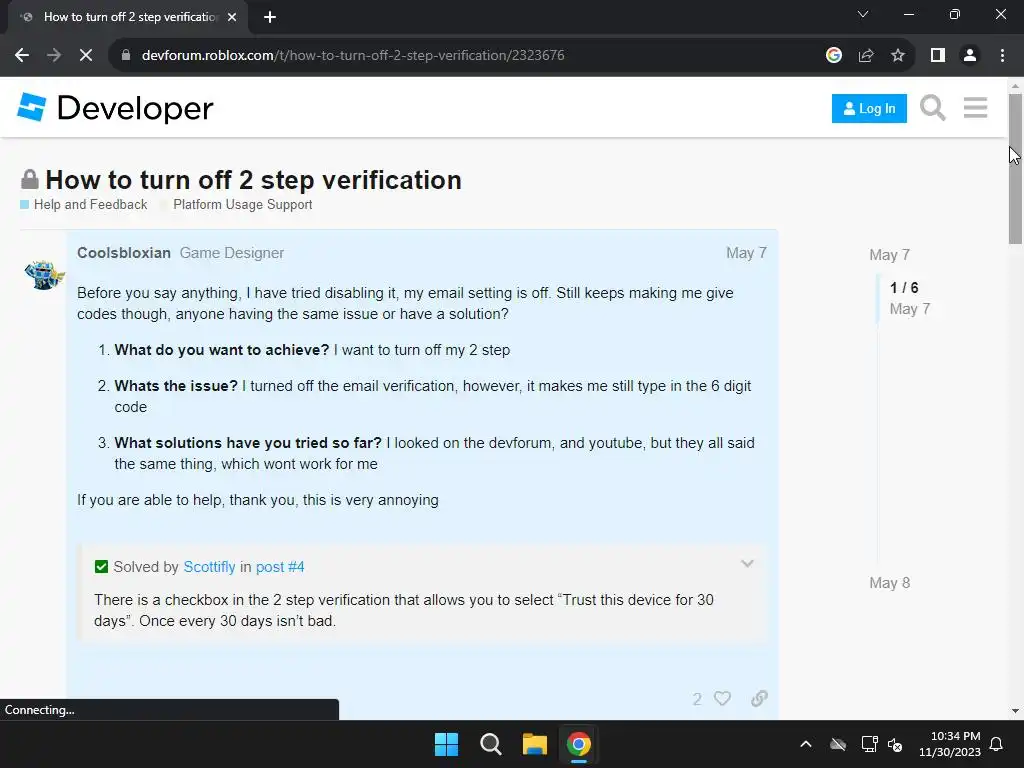Viewport: 1024px width, 768px height.
Task: Select the How to turn off tab
Action: [x=128, y=17]
